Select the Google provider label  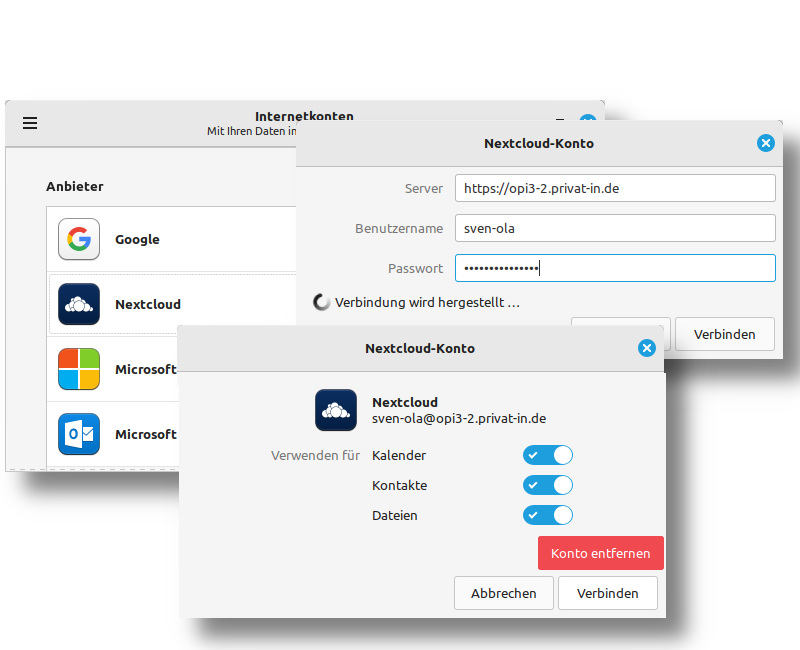(137, 240)
